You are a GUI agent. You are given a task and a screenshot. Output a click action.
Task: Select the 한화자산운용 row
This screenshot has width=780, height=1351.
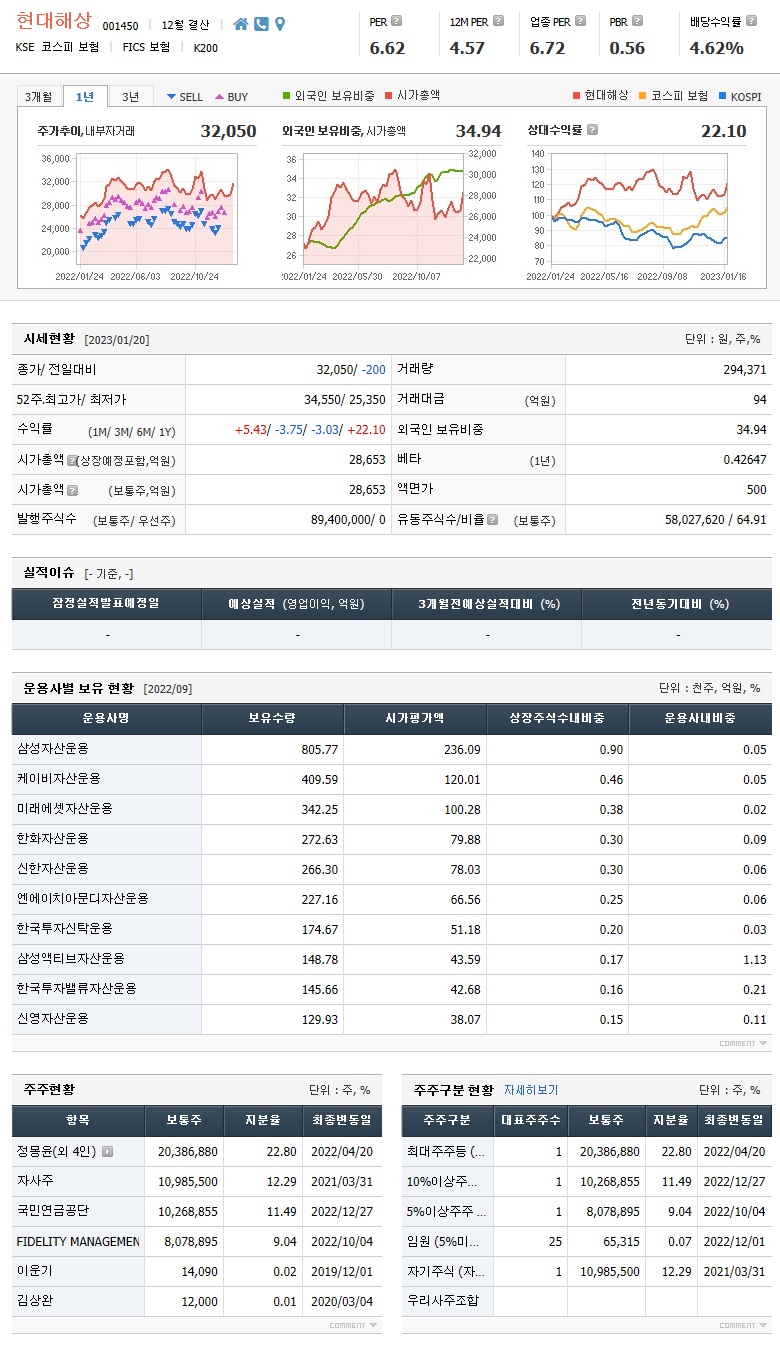click(x=391, y=839)
